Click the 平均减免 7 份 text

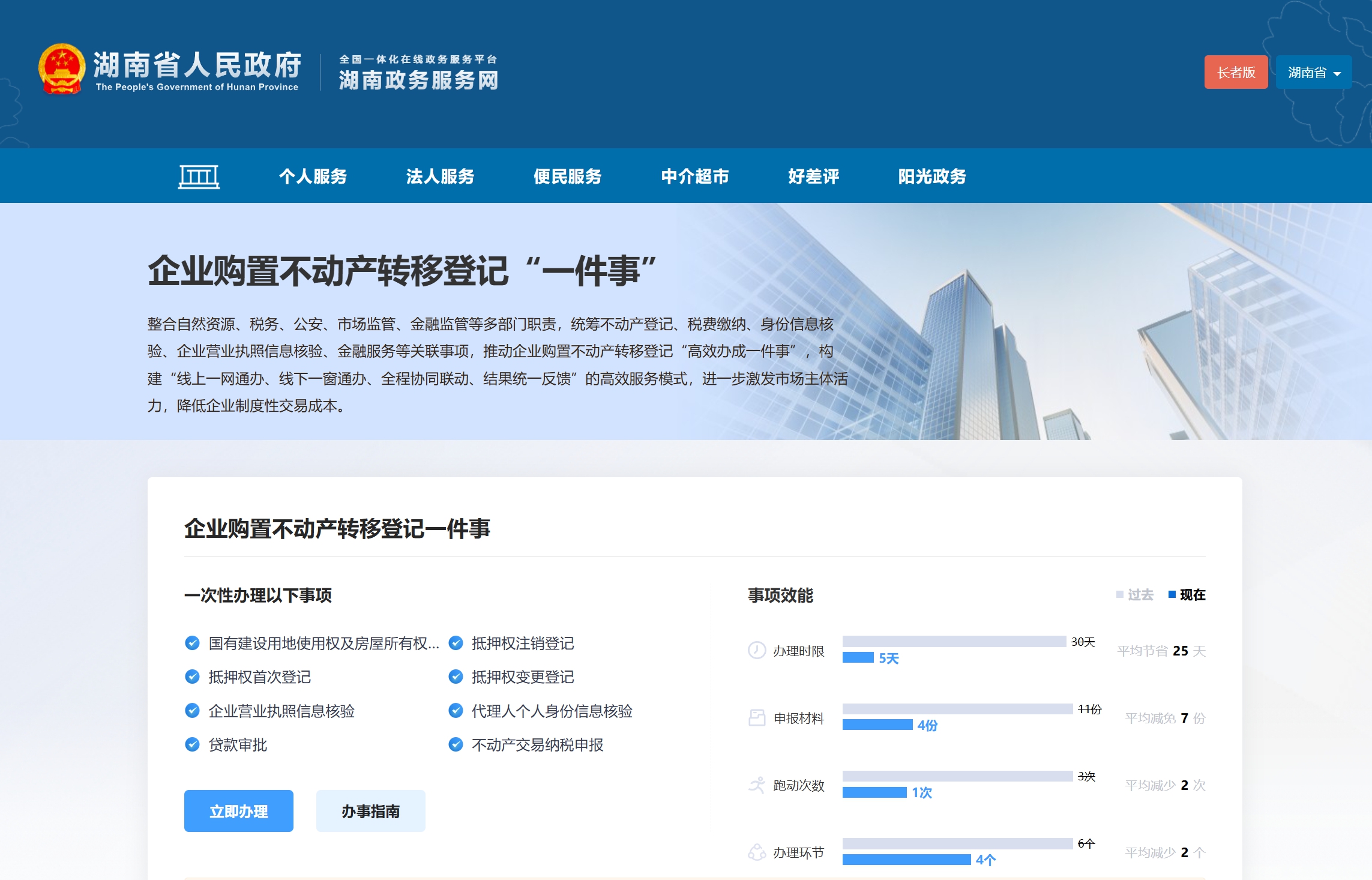coord(1165,718)
